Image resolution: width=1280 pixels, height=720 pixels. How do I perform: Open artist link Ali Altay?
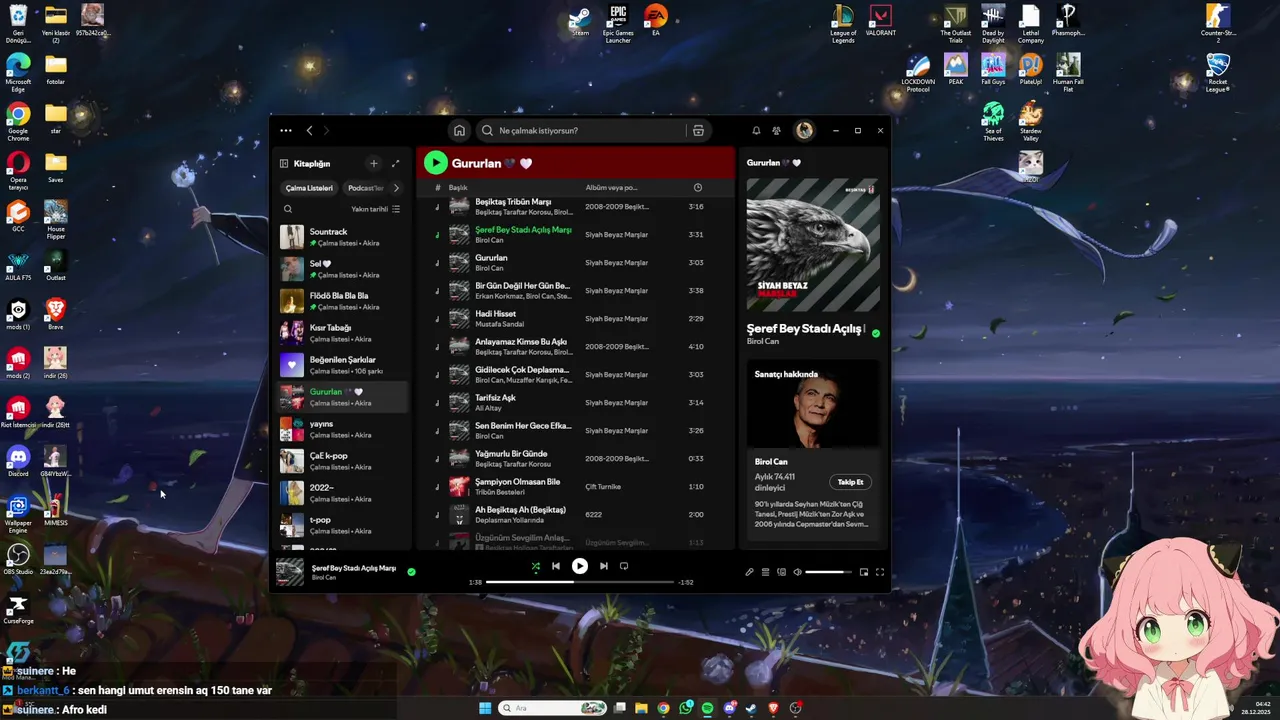pyautogui.click(x=488, y=409)
